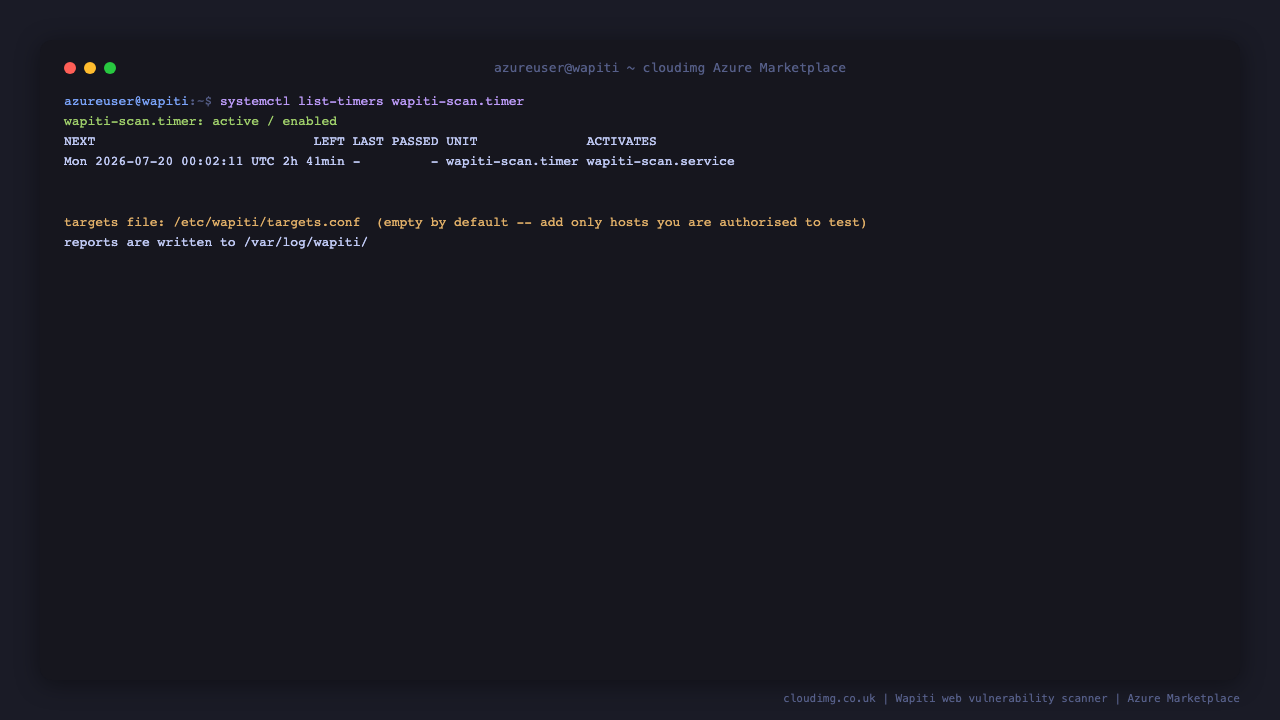Click the yellow minimize window dot

(x=90, y=68)
